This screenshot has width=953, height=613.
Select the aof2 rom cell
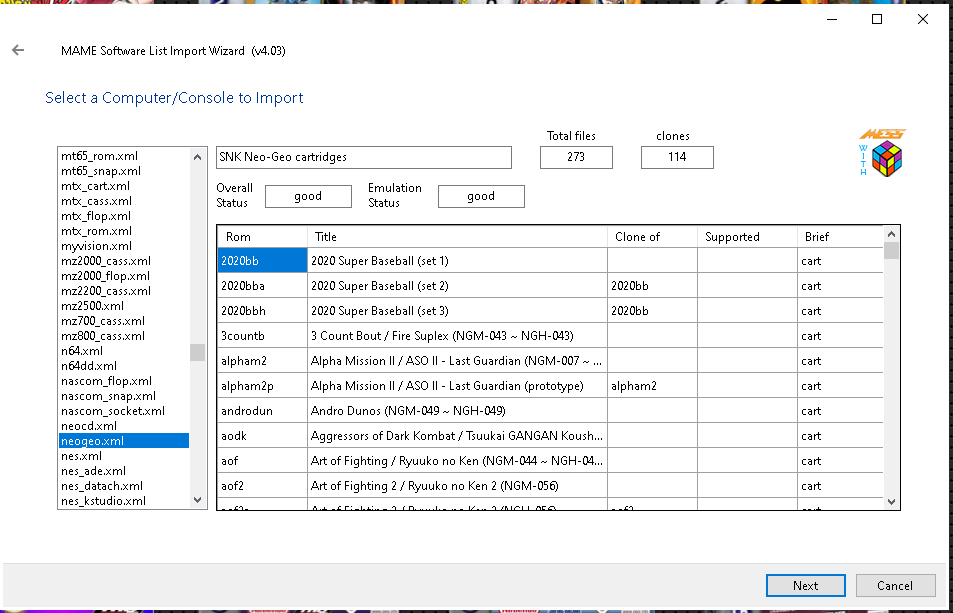pos(262,485)
